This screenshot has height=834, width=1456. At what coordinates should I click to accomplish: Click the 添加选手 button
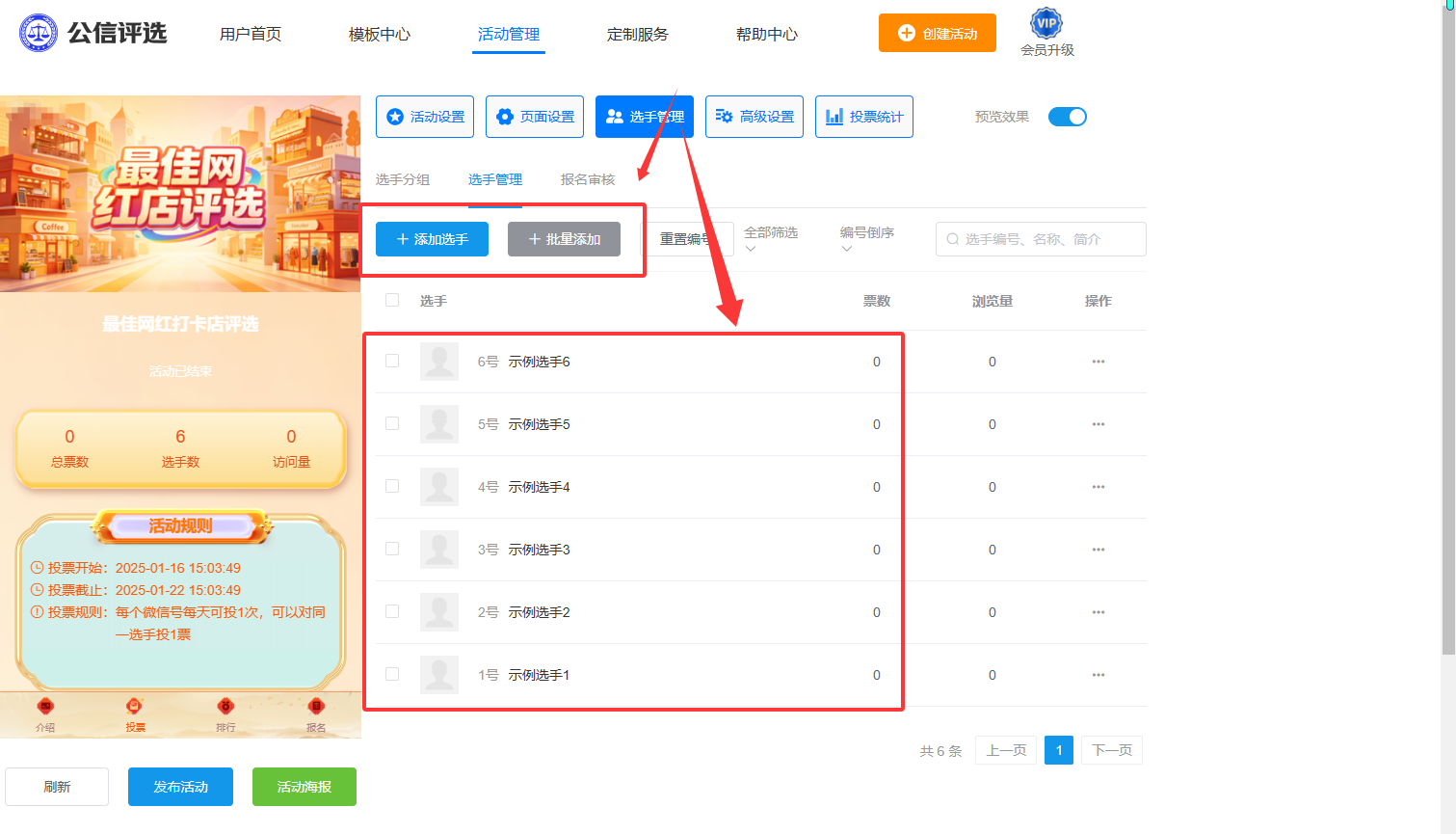(x=432, y=239)
